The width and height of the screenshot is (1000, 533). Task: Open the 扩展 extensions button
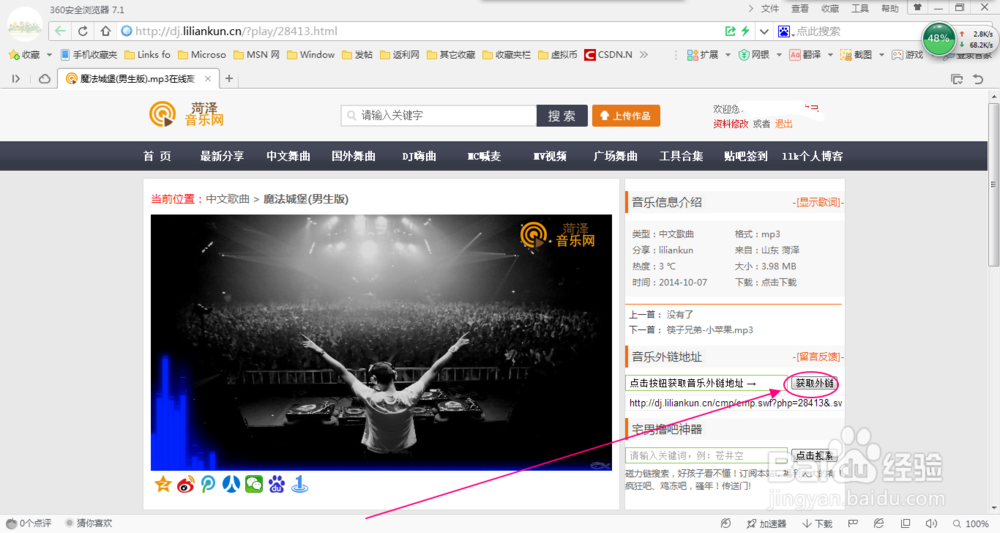702,55
